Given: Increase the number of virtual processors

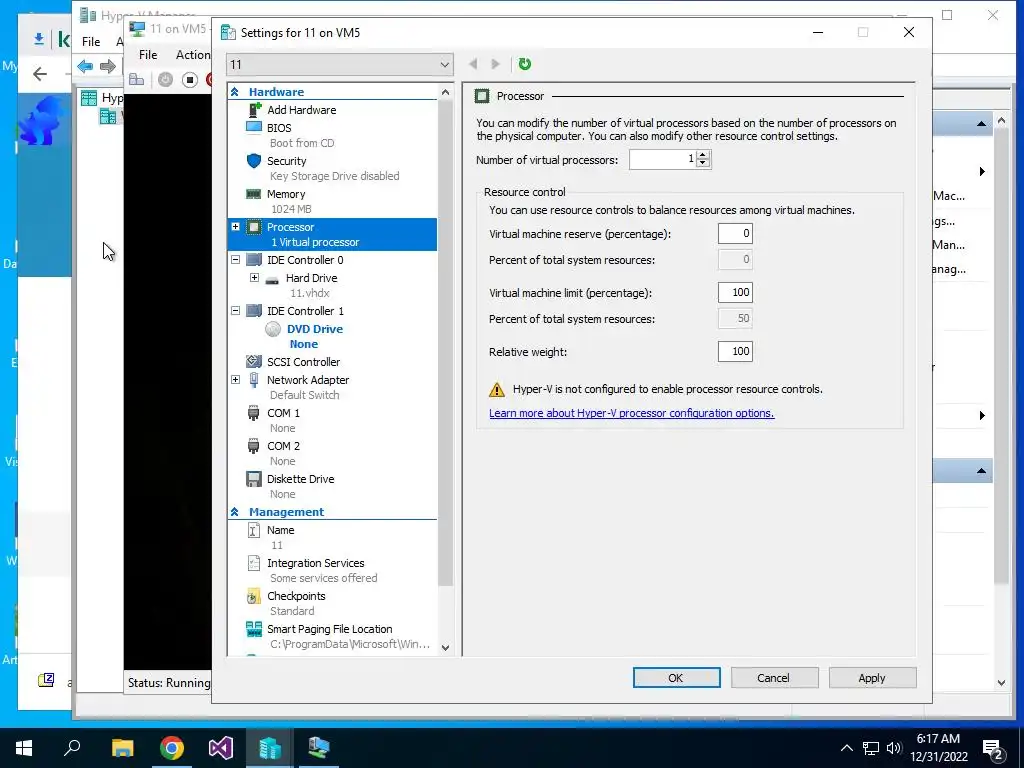Looking at the screenshot, I should (x=703, y=155).
